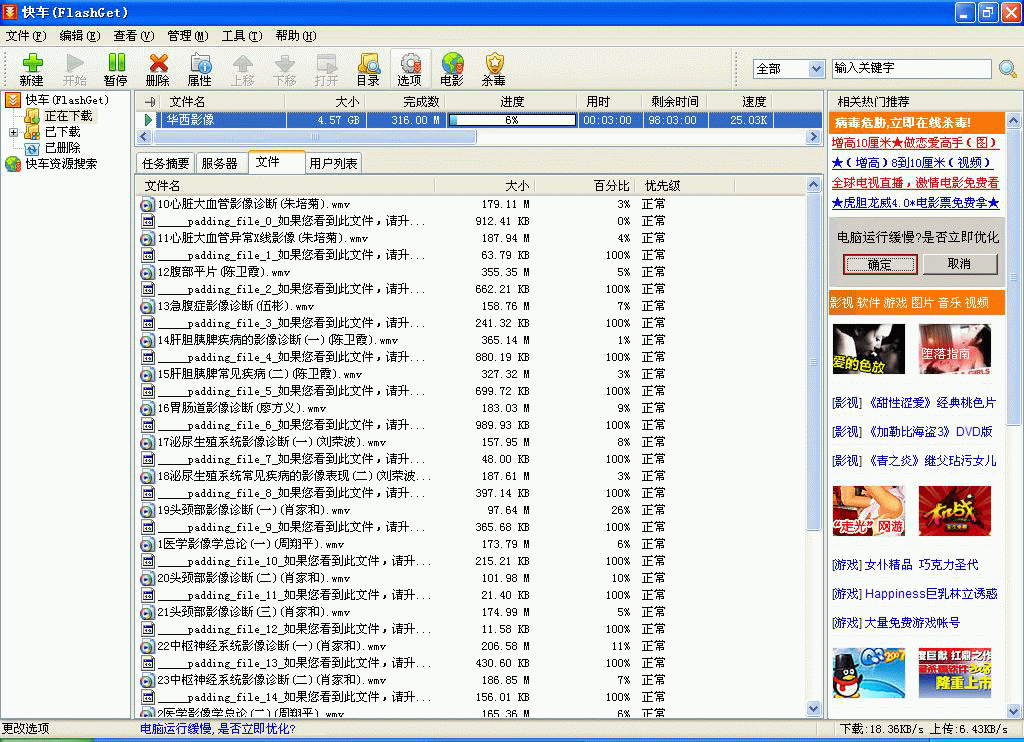
Task: Select file 16胃肠道影像诊断(廖方义).wmv
Action: coord(242,408)
